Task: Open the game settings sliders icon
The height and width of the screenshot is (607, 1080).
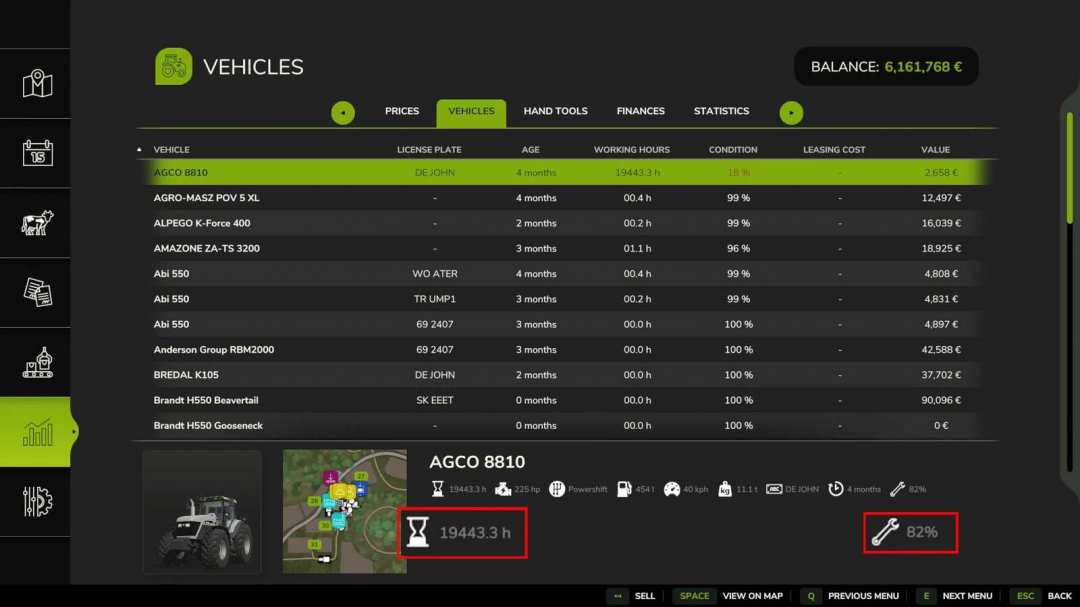Action: [36, 502]
